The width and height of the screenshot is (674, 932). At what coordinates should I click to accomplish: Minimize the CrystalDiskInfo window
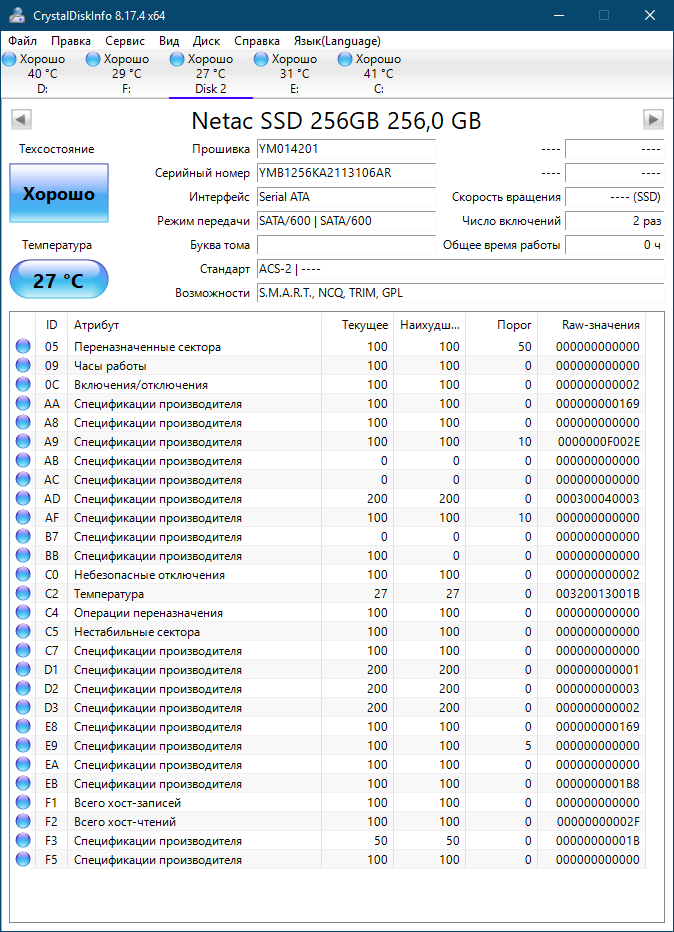tap(559, 15)
